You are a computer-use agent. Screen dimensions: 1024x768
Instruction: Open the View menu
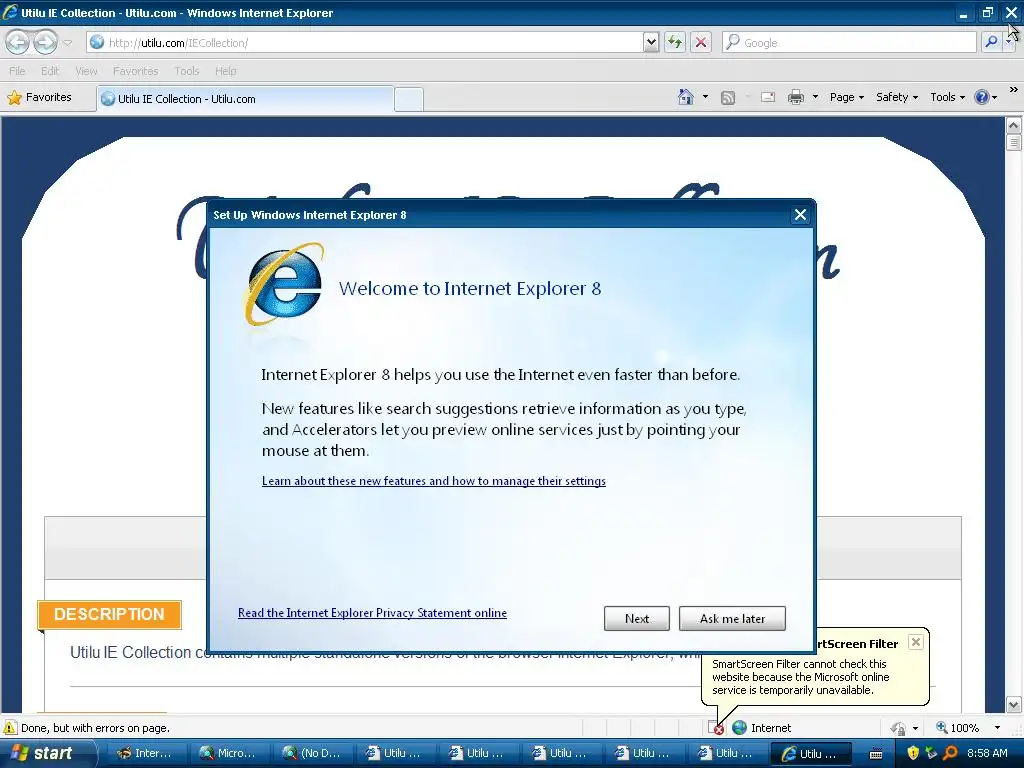coord(86,71)
